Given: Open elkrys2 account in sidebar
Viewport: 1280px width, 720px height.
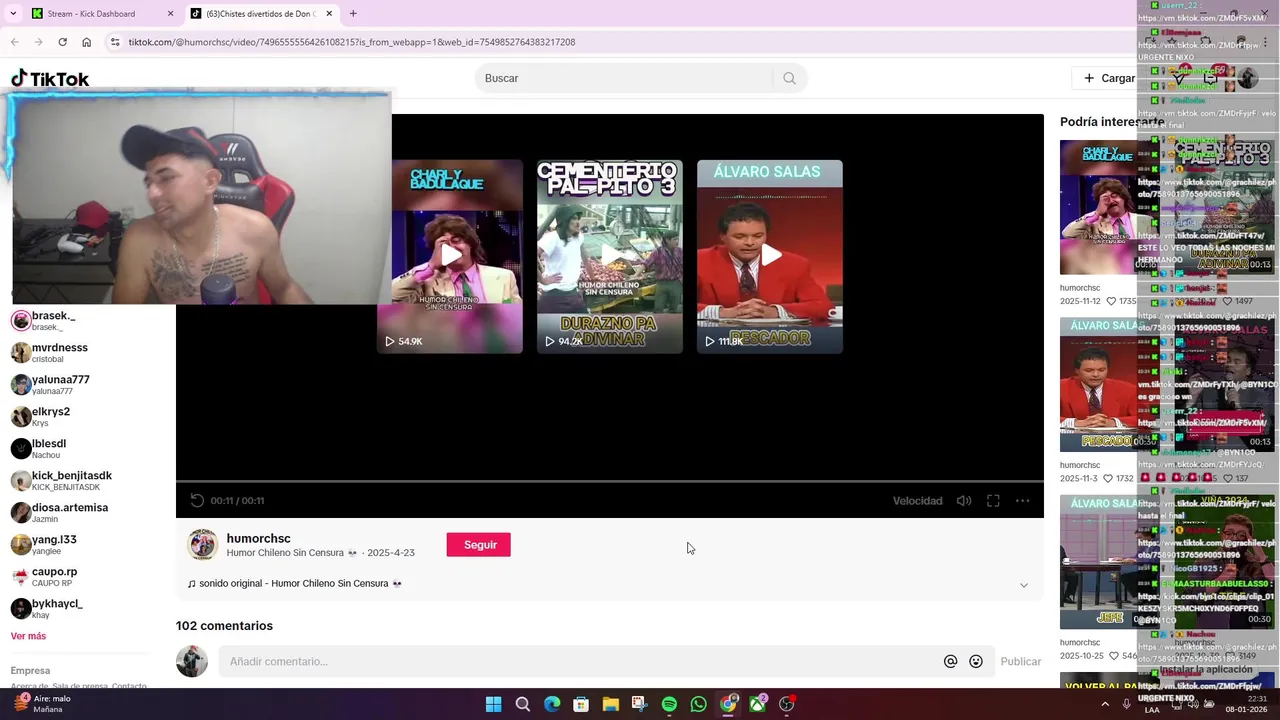Looking at the screenshot, I should (80, 416).
